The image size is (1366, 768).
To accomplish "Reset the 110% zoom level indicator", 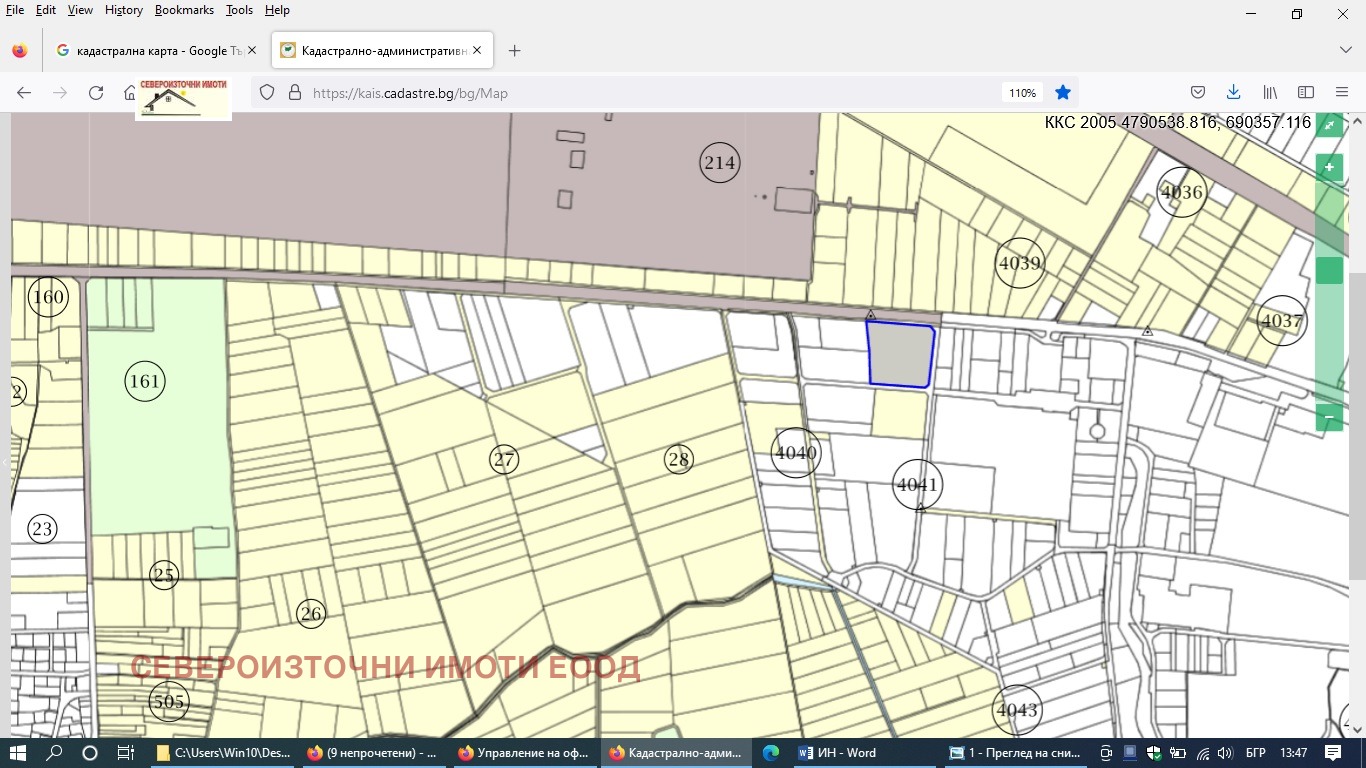I will (x=1022, y=93).
